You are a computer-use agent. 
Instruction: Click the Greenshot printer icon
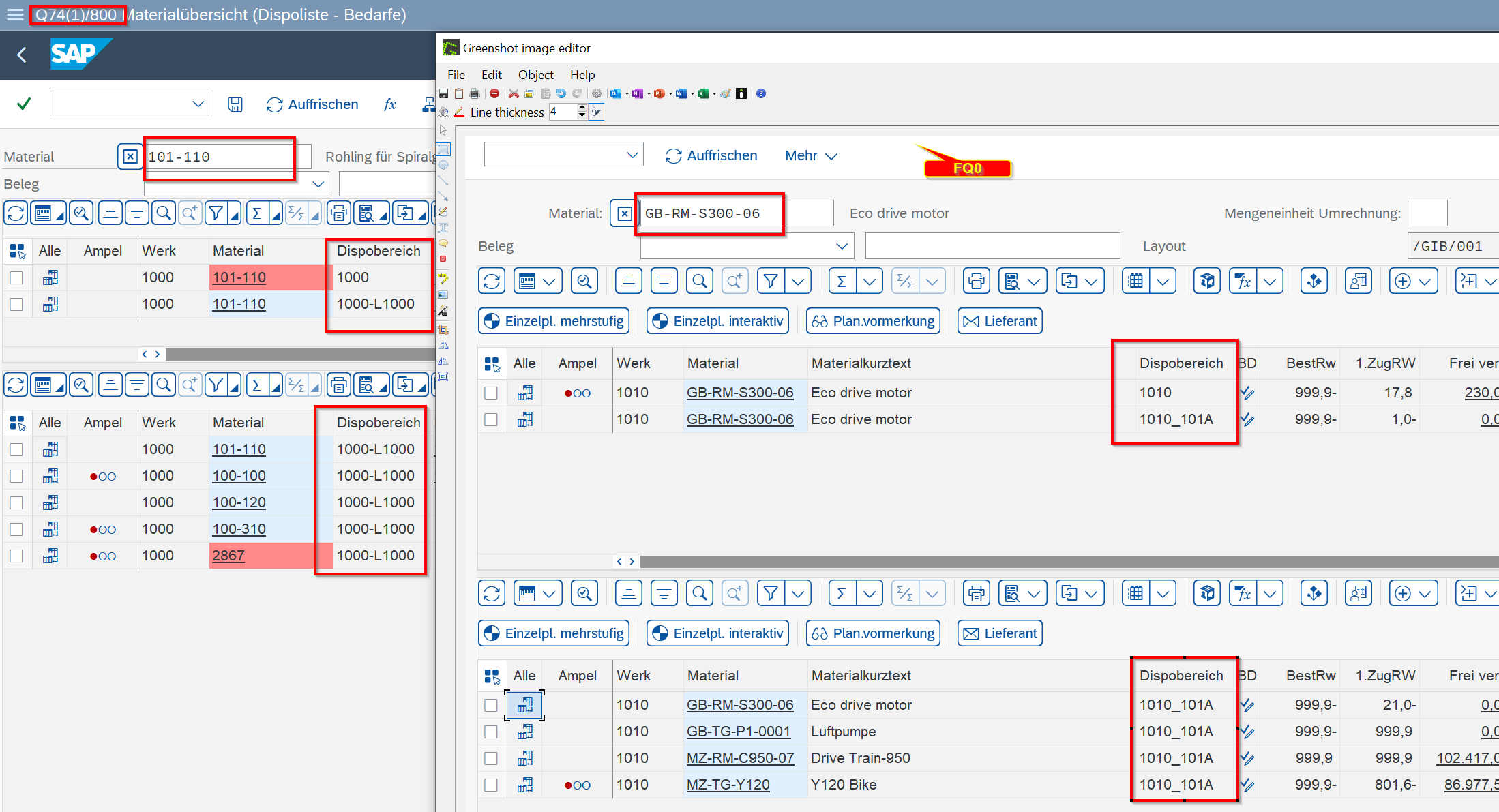[x=475, y=93]
